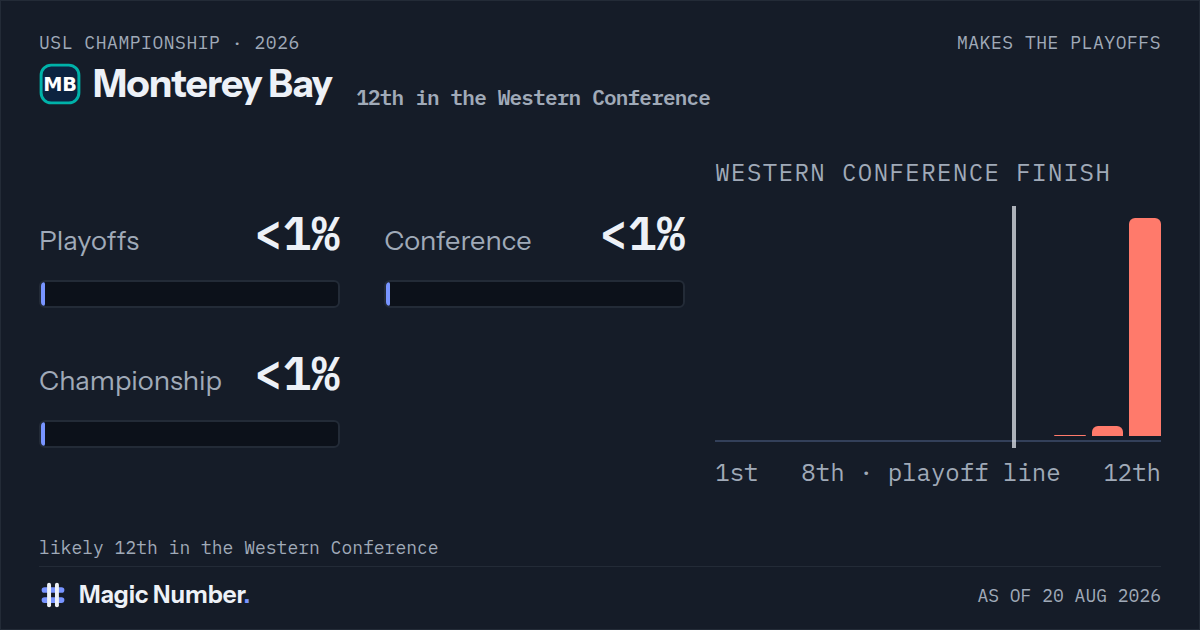Click the tall 12th place chart bar
This screenshot has width=1200, height=630.
click(x=1145, y=328)
